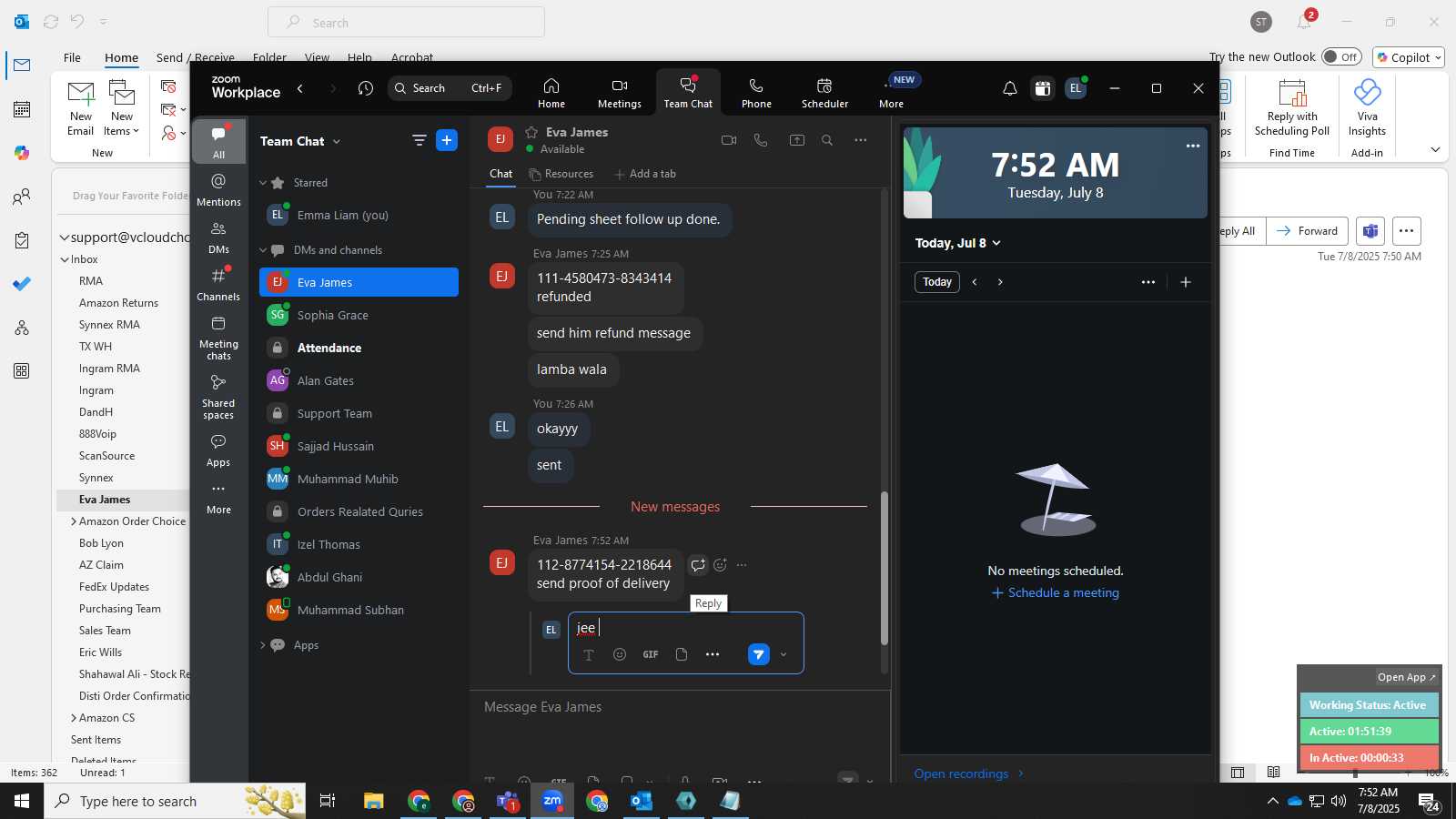Open the Today, Jul 8 date dropdown
This screenshot has height=819, width=1456.
click(x=957, y=243)
